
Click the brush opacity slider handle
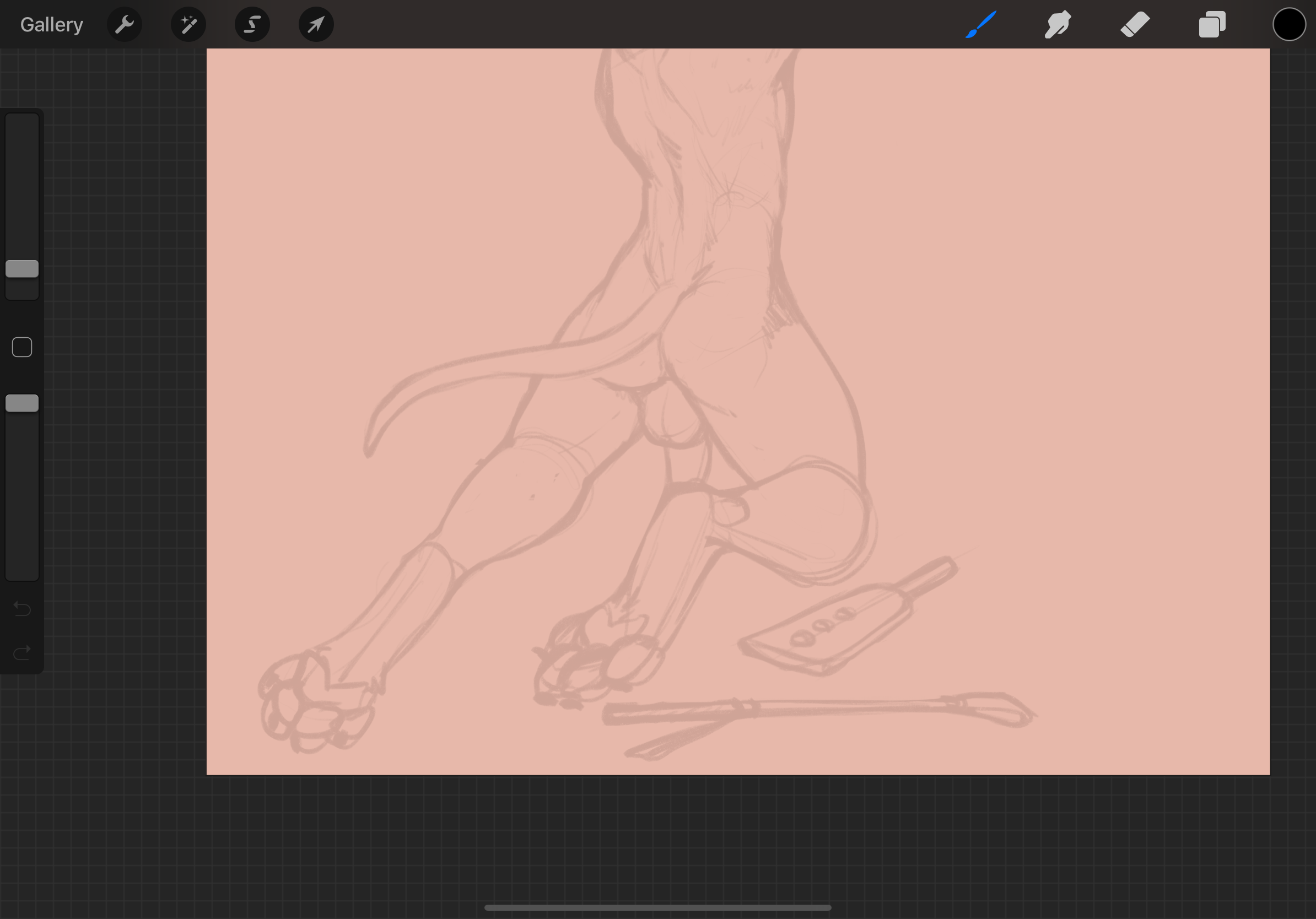(x=22, y=403)
